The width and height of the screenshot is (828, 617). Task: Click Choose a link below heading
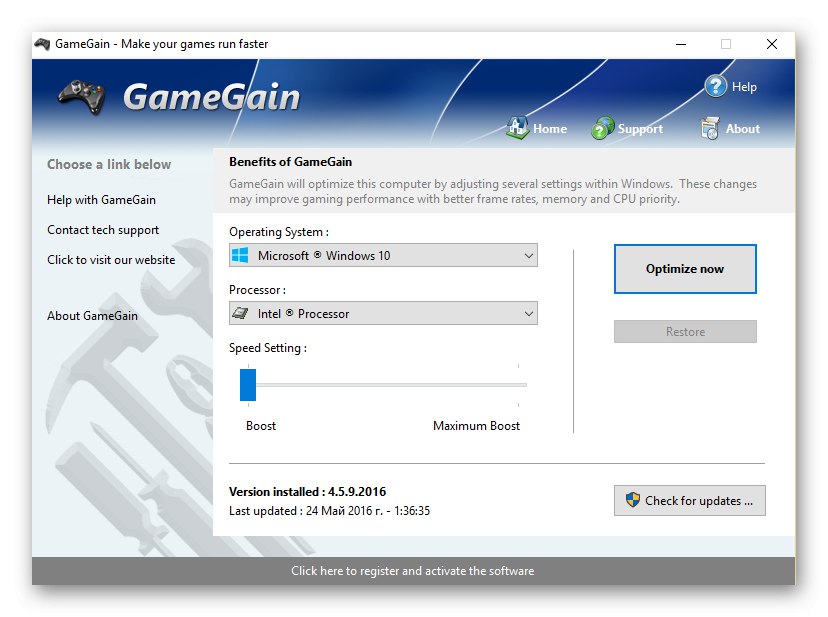(109, 164)
